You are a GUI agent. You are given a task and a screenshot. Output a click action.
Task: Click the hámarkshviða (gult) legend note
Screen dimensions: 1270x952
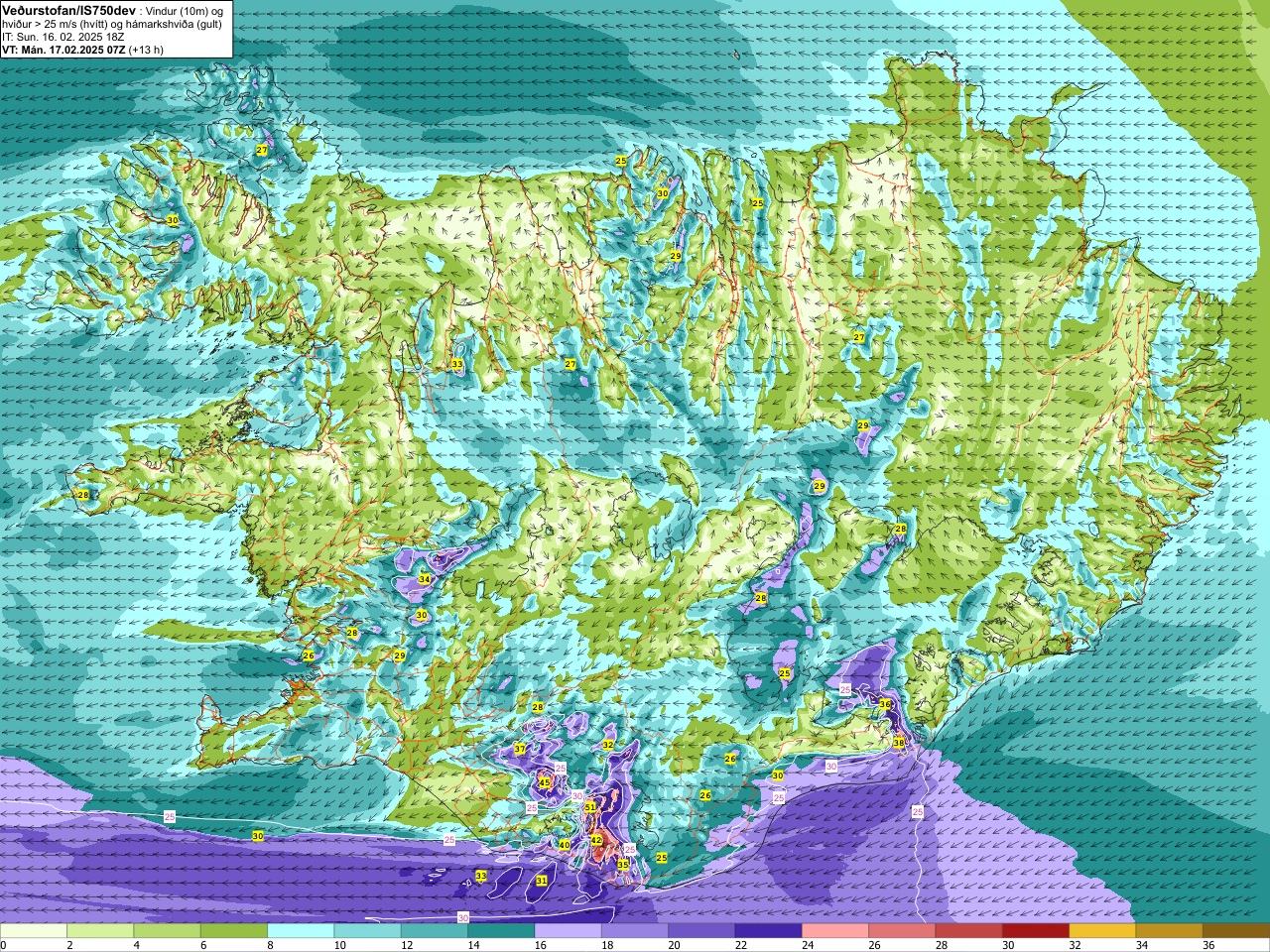coord(174,24)
